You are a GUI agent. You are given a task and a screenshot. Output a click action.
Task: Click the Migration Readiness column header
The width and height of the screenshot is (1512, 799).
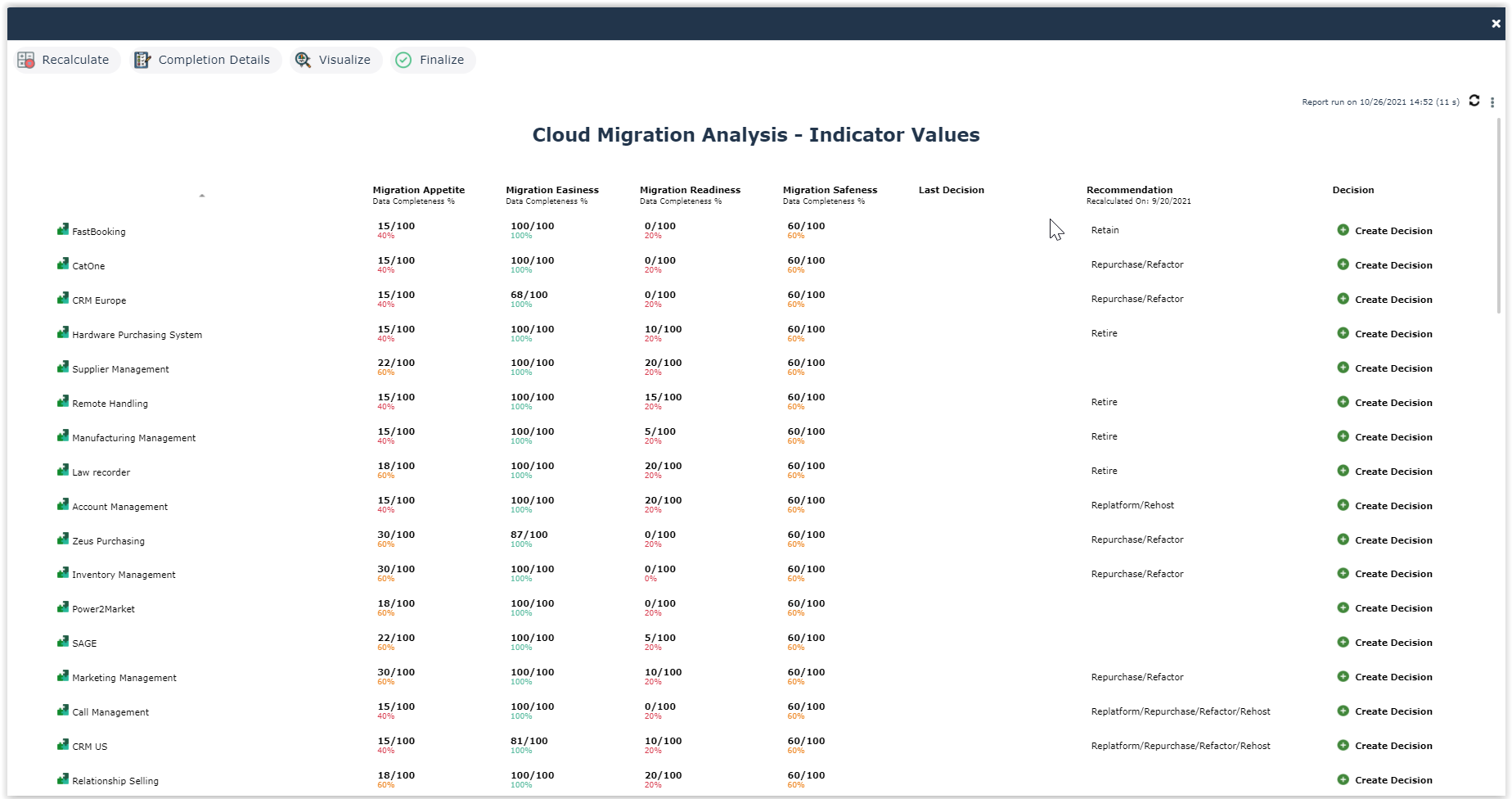pos(691,190)
